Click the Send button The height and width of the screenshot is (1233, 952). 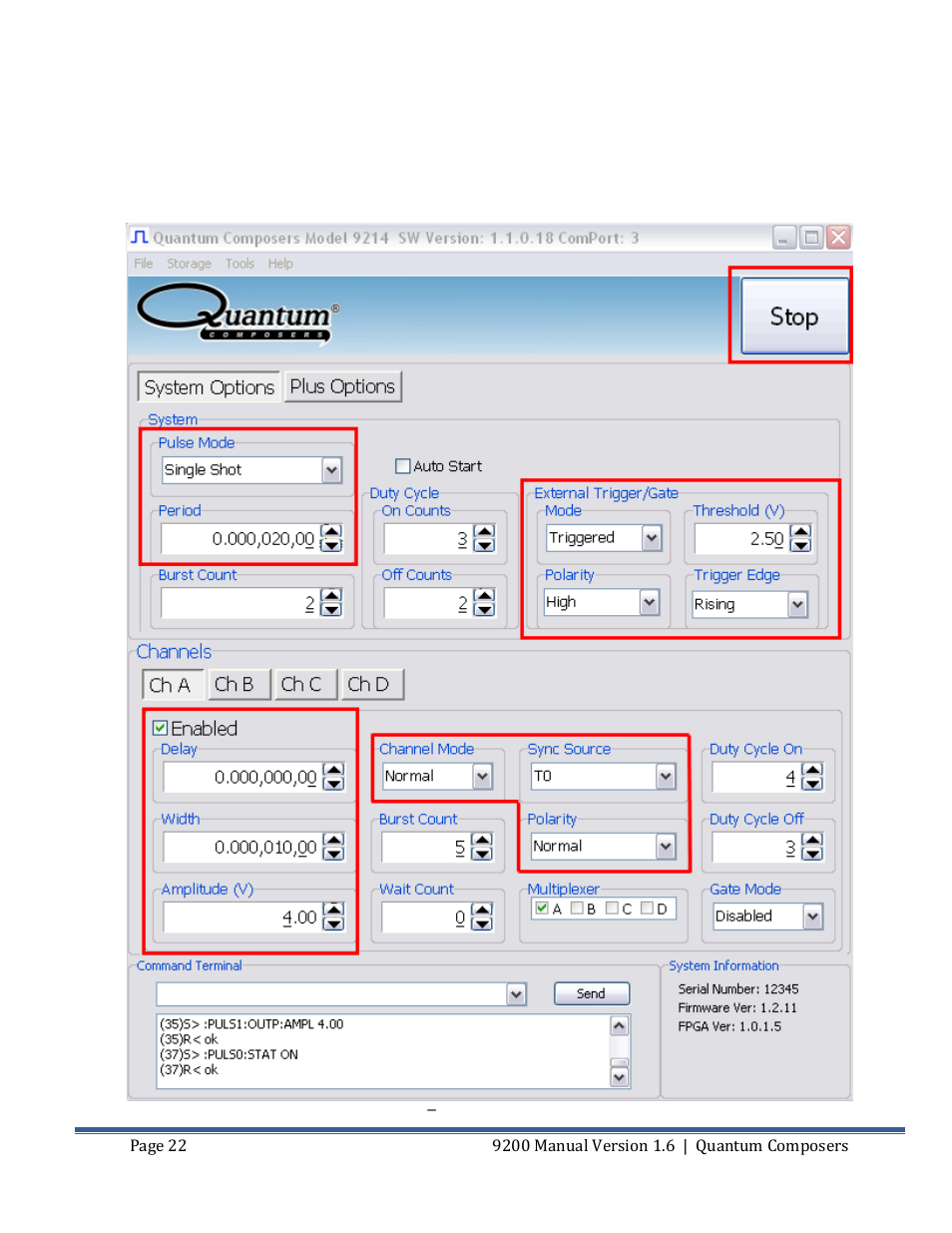[x=592, y=993]
